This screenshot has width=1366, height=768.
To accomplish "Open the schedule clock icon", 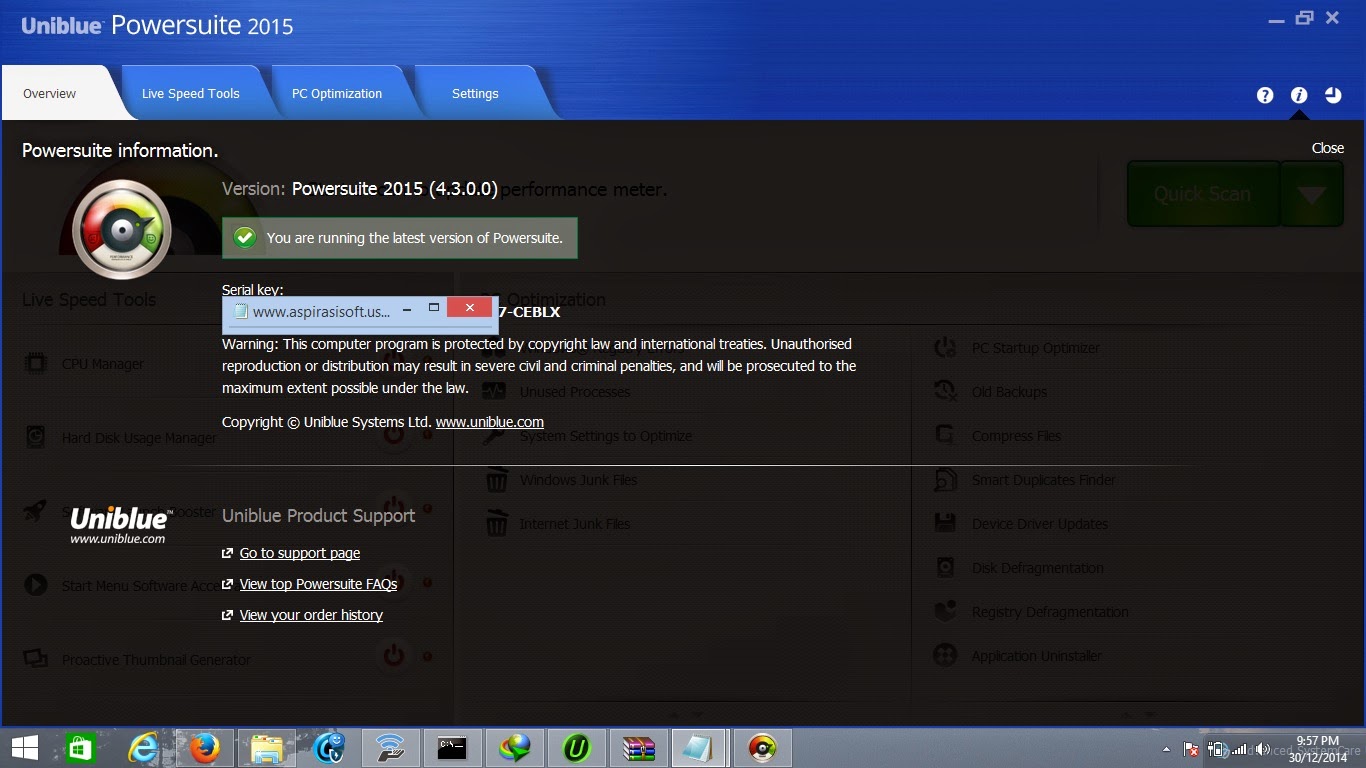I will click(x=1333, y=95).
